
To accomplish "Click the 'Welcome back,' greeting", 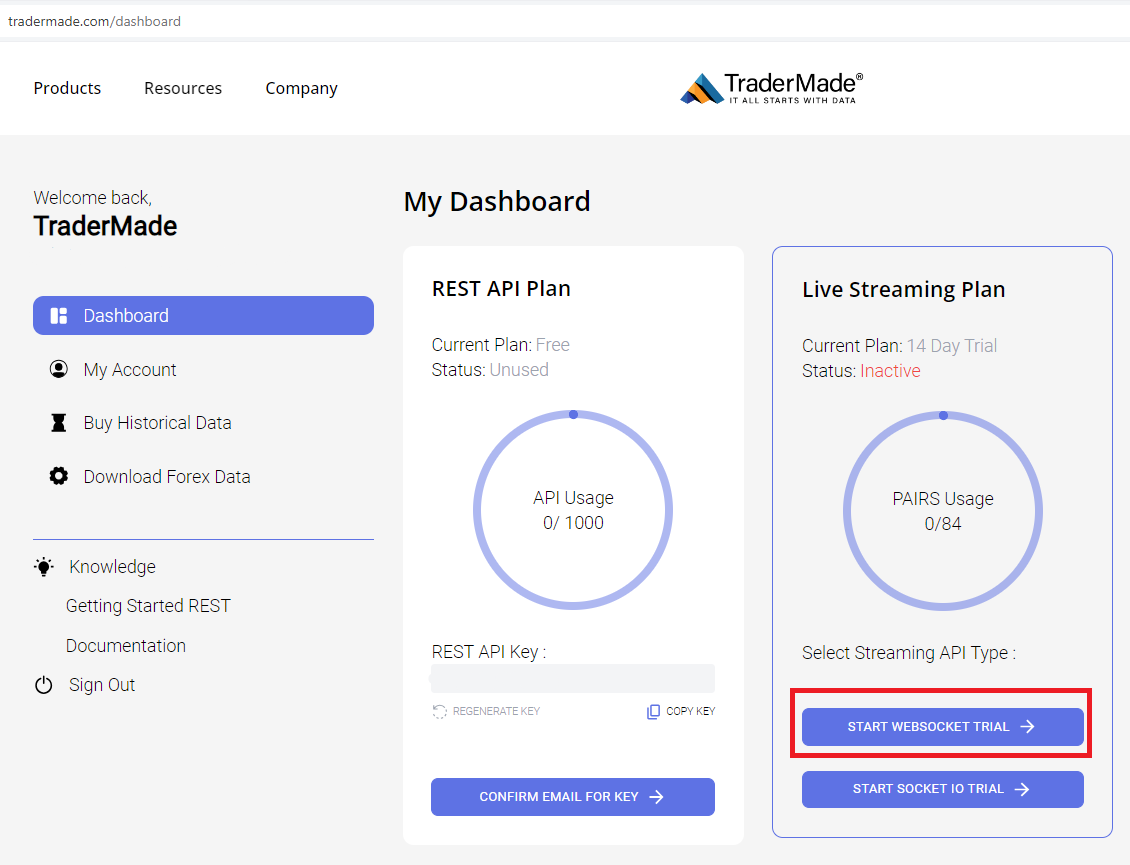I will click(92, 198).
